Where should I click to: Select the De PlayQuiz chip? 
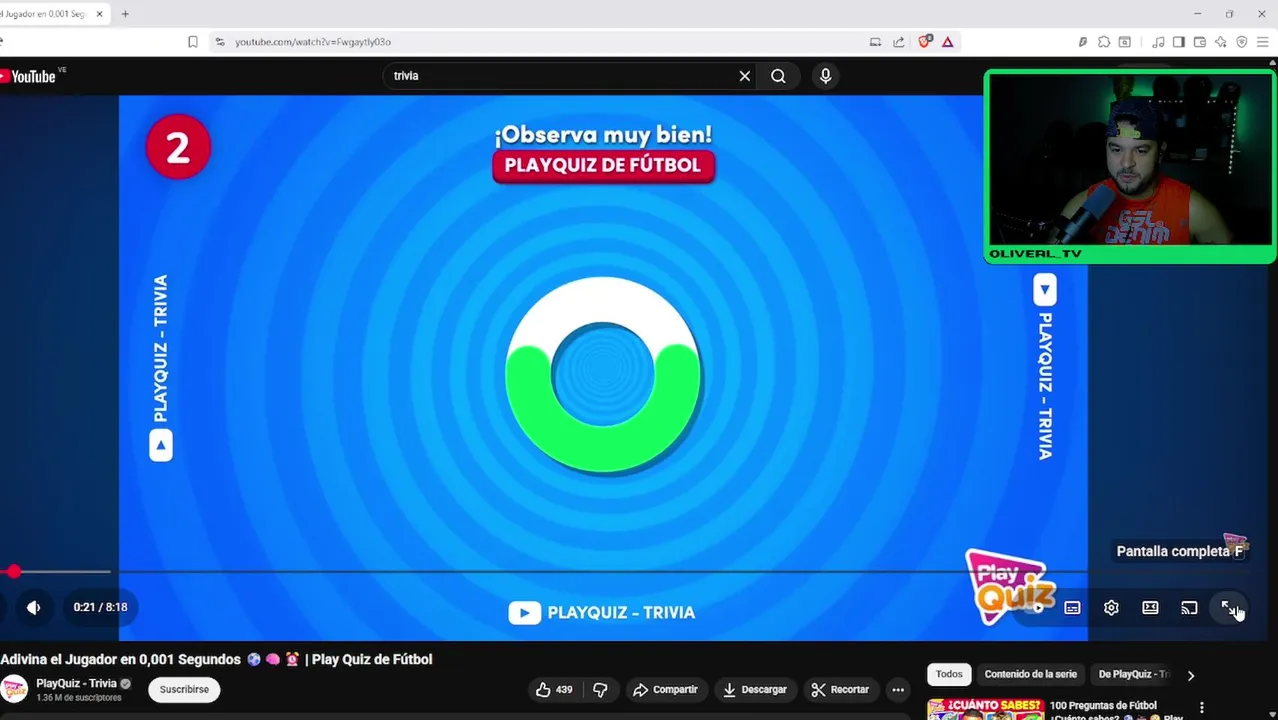1133,674
